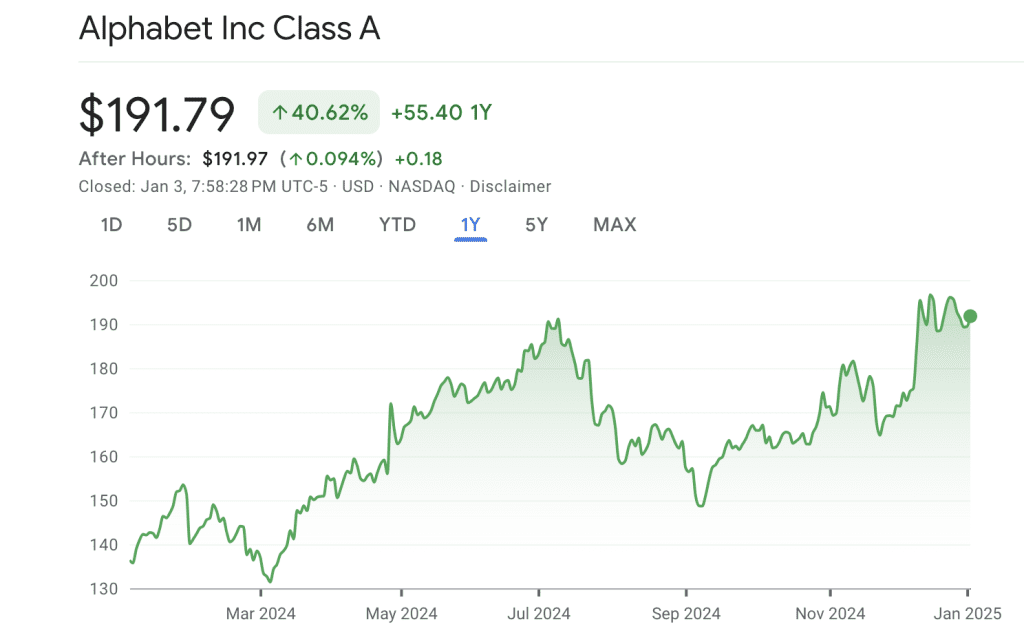Switch to the 5D chart view
This screenshot has width=1024, height=644.
click(180, 225)
